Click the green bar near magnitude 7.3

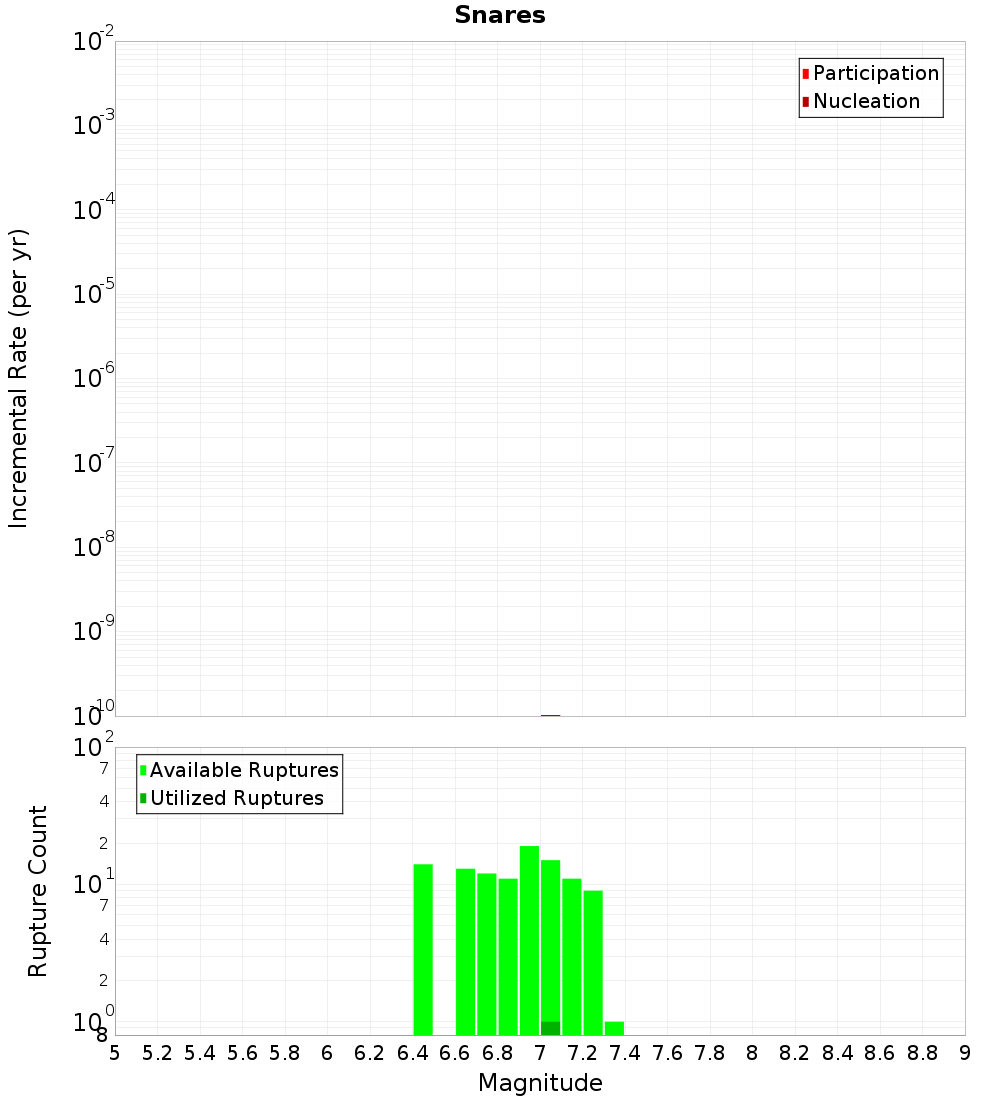point(593,962)
